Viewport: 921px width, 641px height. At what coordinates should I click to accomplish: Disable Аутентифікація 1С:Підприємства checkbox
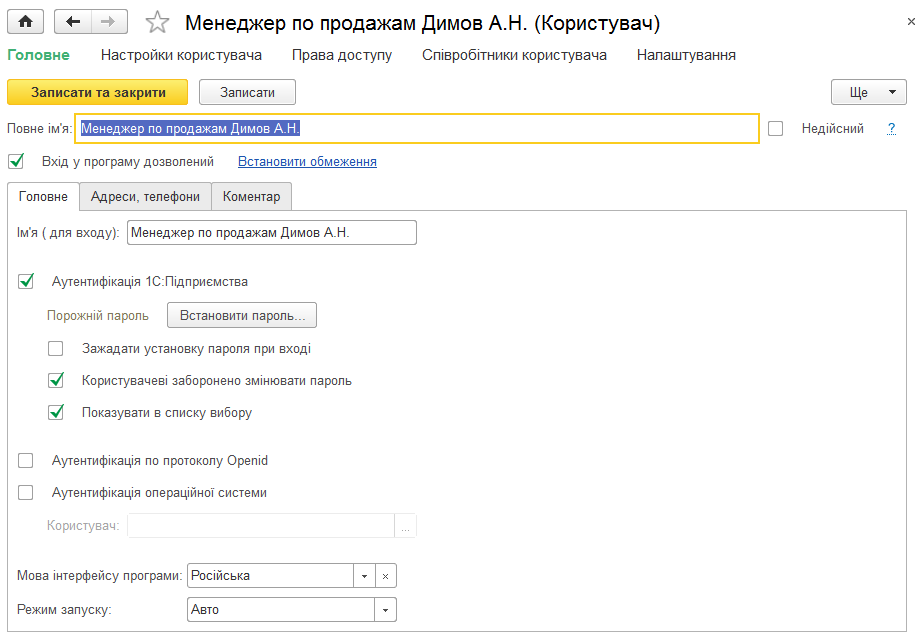(x=26, y=281)
